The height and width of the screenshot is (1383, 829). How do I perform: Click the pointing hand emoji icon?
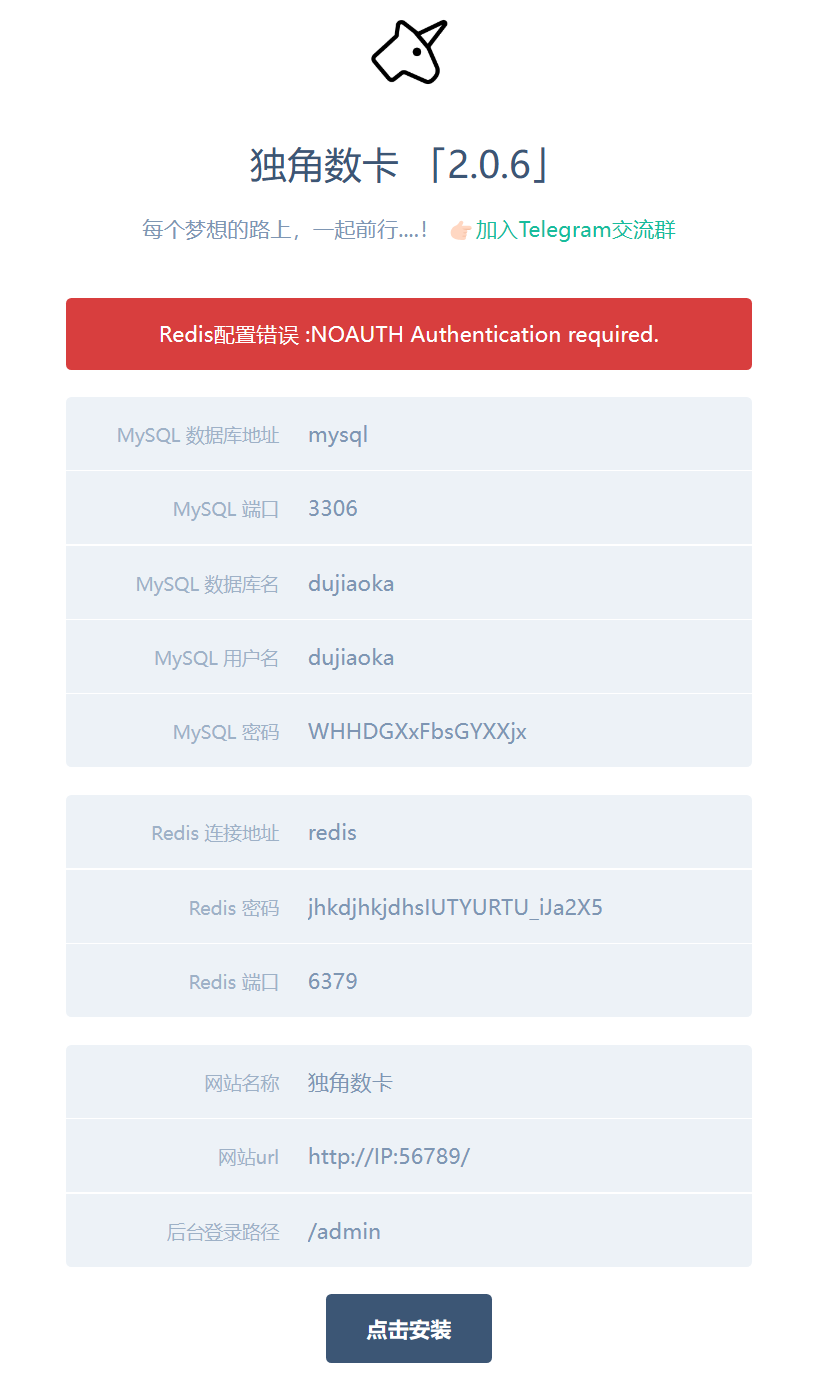(x=460, y=231)
